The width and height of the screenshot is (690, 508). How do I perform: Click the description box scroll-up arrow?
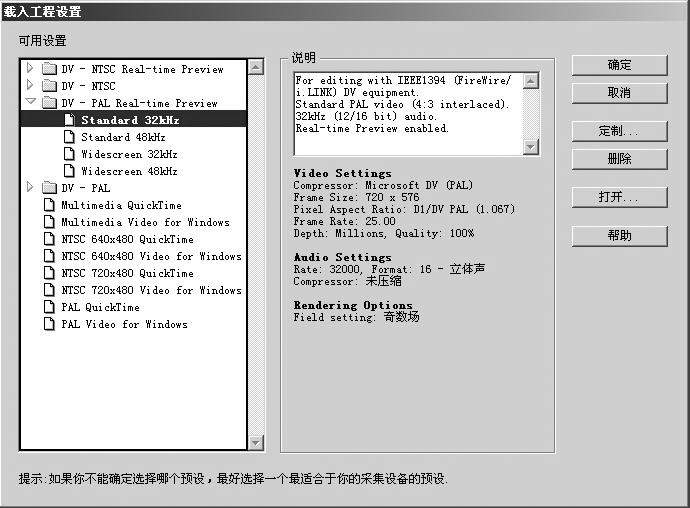tap(531, 81)
